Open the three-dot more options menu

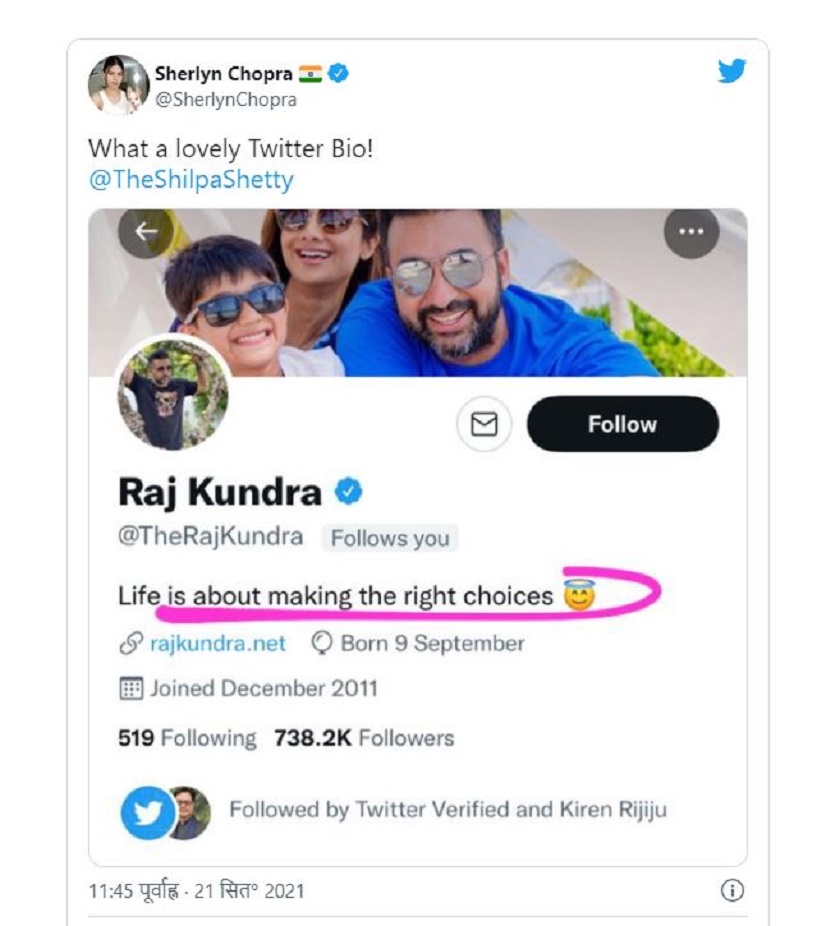691,231
